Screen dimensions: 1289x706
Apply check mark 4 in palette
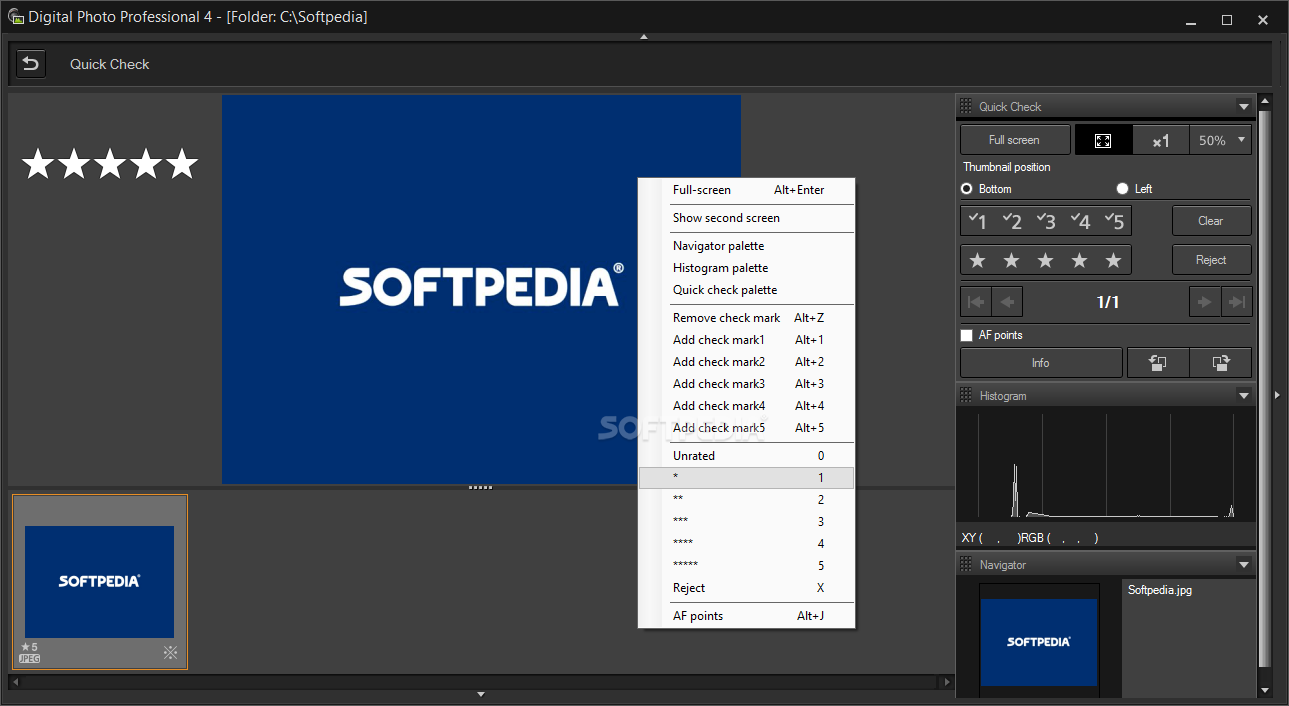(1080, 221)
